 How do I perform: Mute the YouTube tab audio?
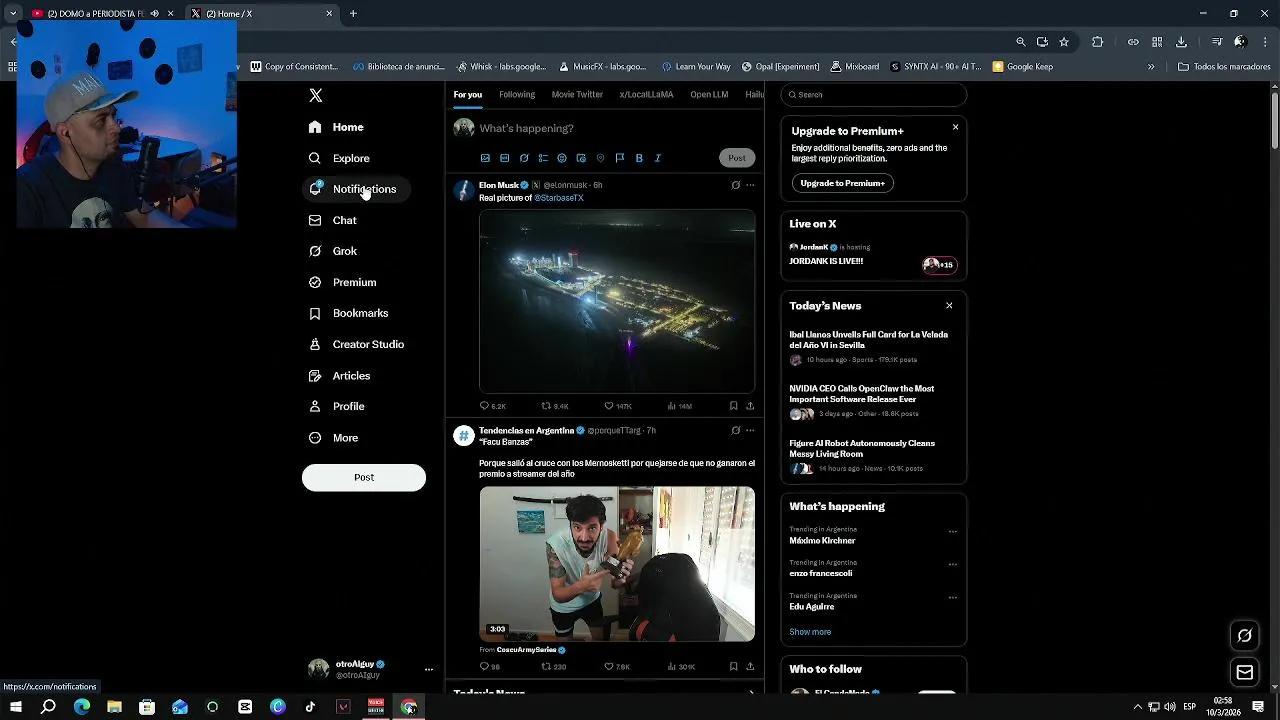coord(154,14)
